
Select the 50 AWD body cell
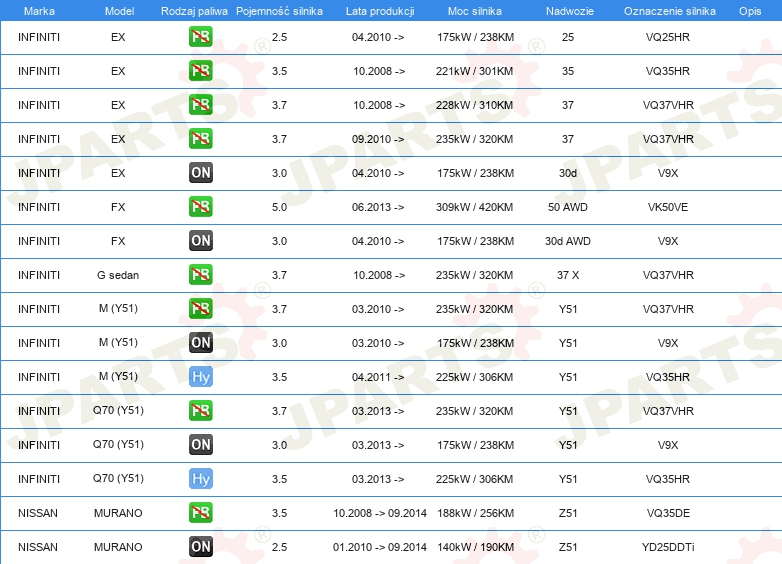click(x=568, y=207)
